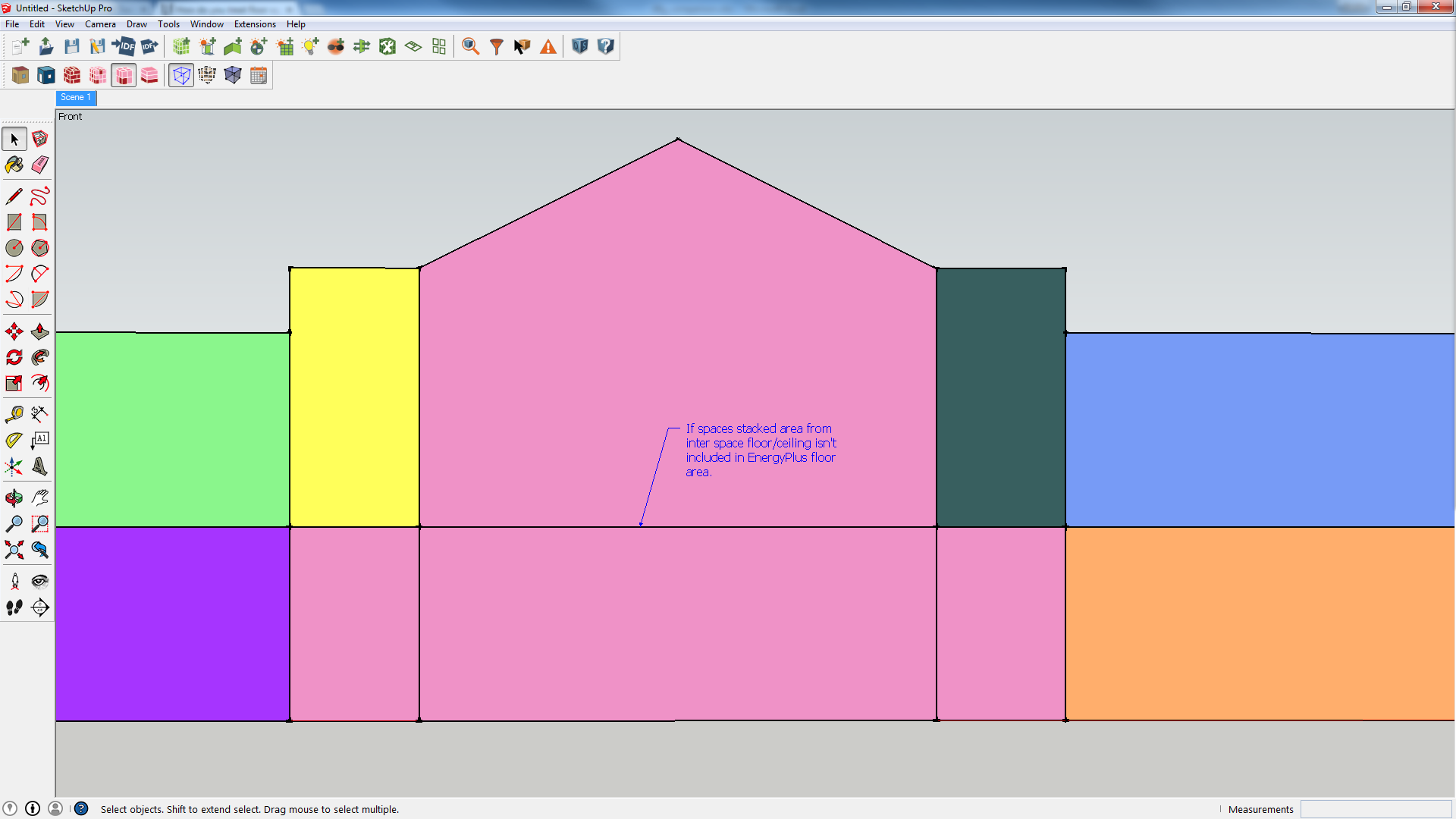Show errors and warnings triangle icon
Image resolution: width=1456 pixels, height=819 pixels.
[548, 47]
